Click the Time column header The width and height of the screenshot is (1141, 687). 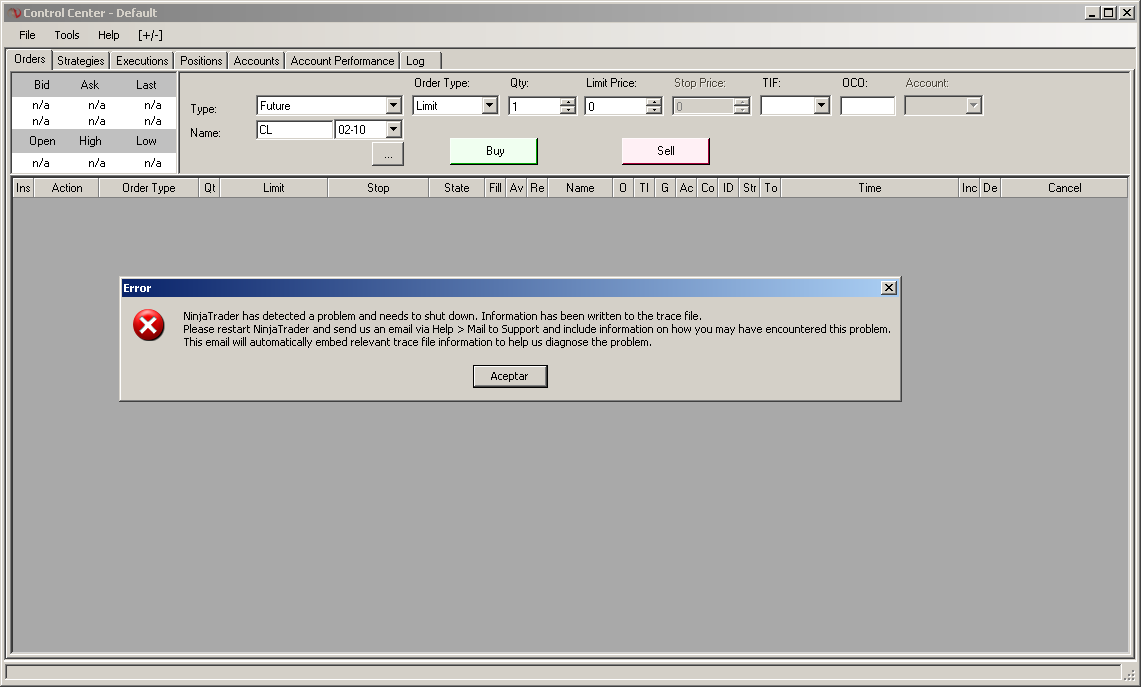[x=870, y=188]
